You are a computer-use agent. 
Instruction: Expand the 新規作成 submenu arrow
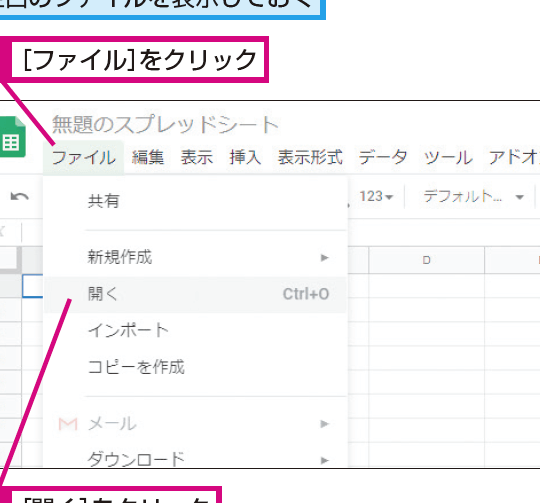pyautogui.click(x=324, y=258)
